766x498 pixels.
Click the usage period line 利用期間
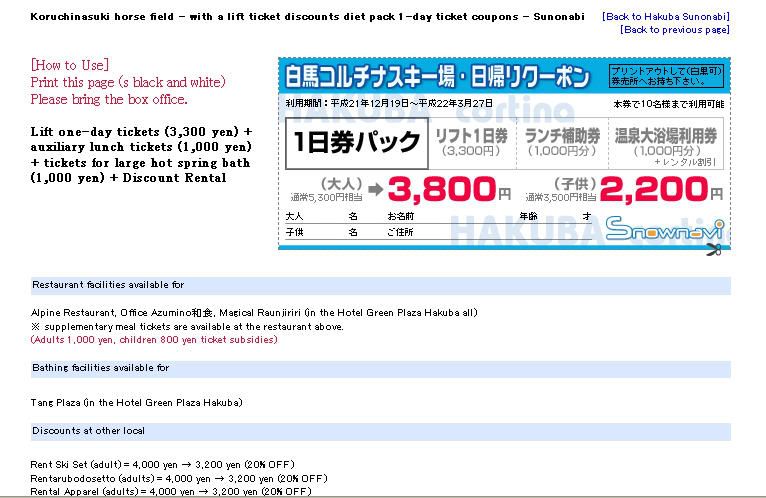point(389,104)
